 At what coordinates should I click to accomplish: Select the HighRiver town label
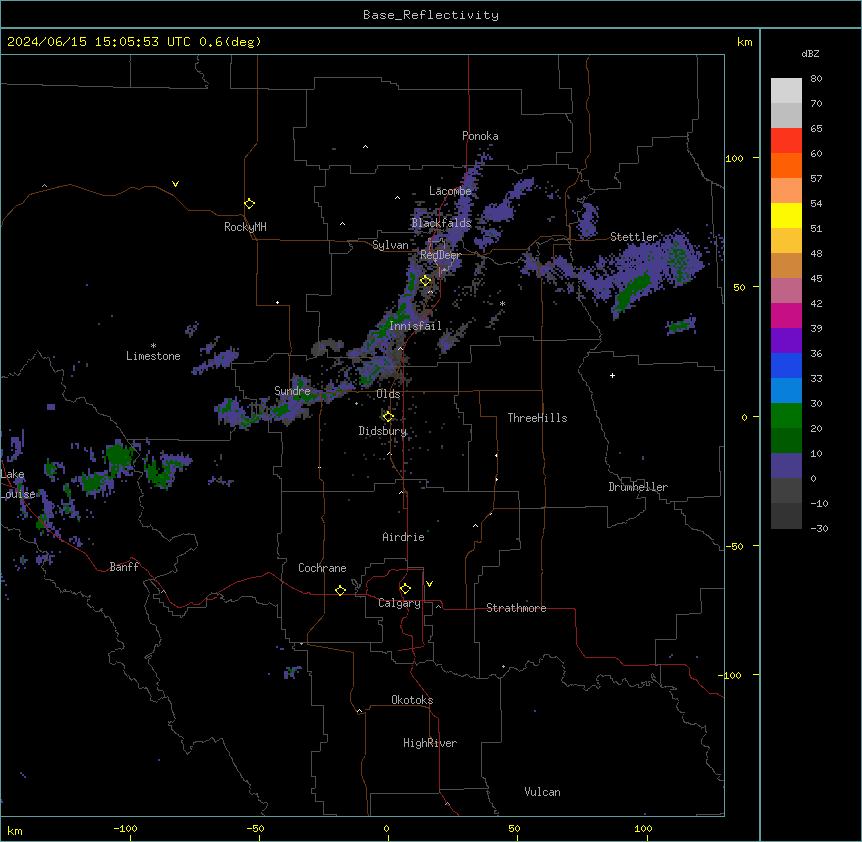point(430,743)
